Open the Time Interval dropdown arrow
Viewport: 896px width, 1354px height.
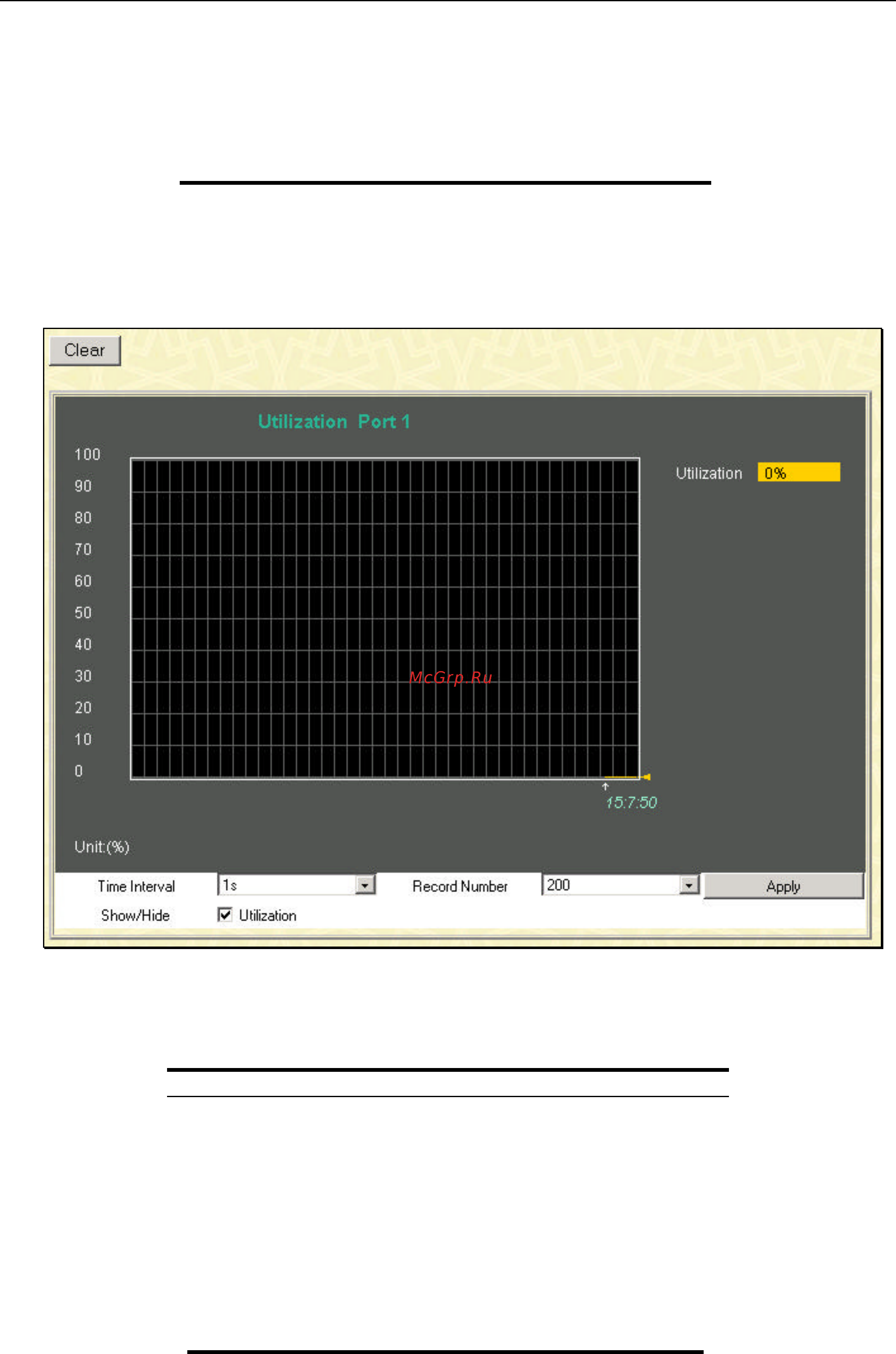364,885
